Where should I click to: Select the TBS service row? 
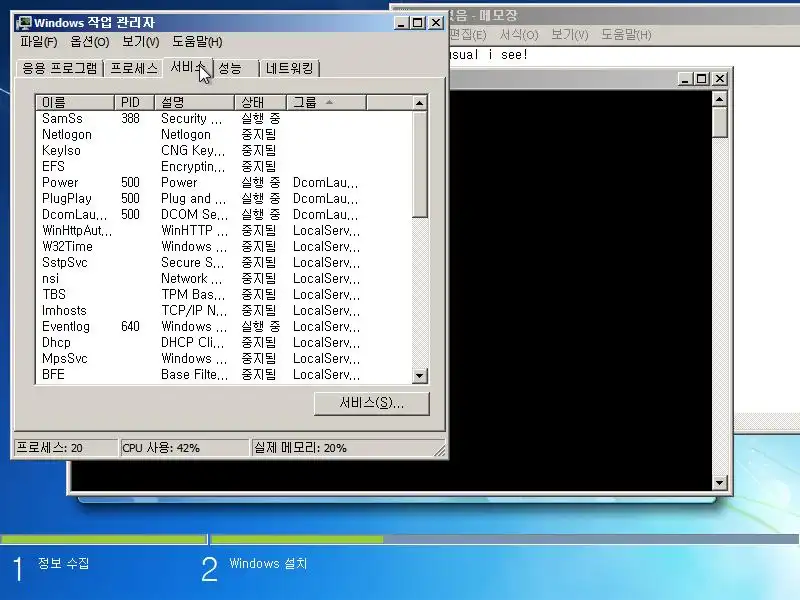[x=224, y=294]
